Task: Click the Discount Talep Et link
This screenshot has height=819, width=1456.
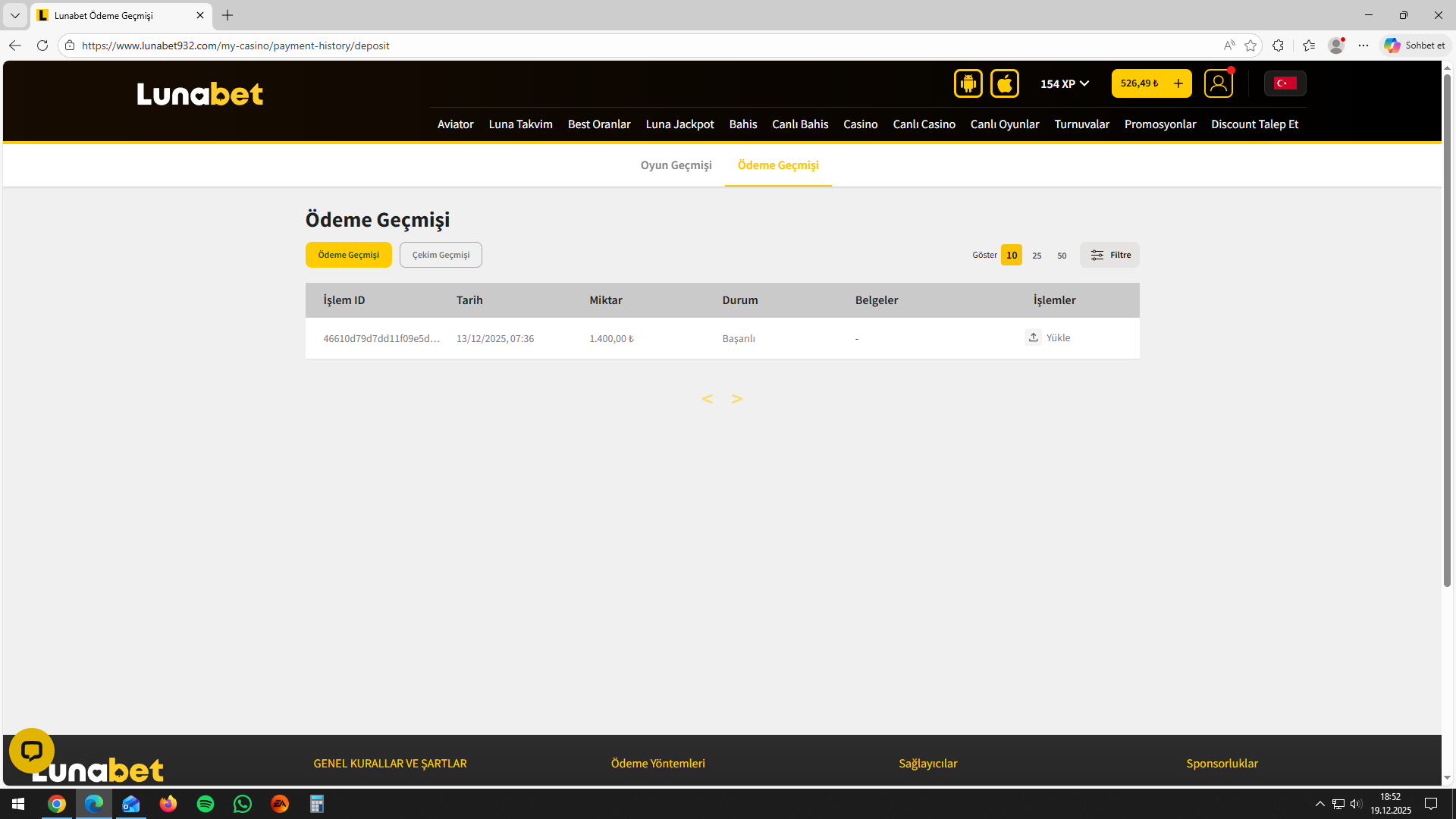Action: [1255, 124]
